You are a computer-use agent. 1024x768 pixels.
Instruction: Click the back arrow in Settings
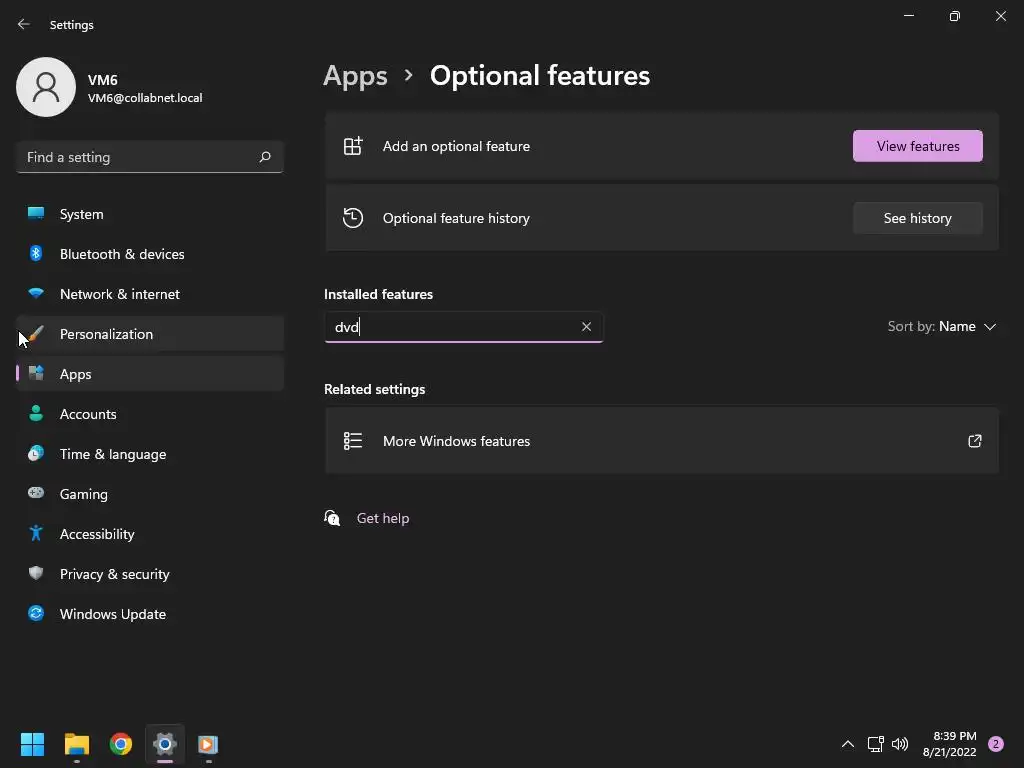click(24, 24)
